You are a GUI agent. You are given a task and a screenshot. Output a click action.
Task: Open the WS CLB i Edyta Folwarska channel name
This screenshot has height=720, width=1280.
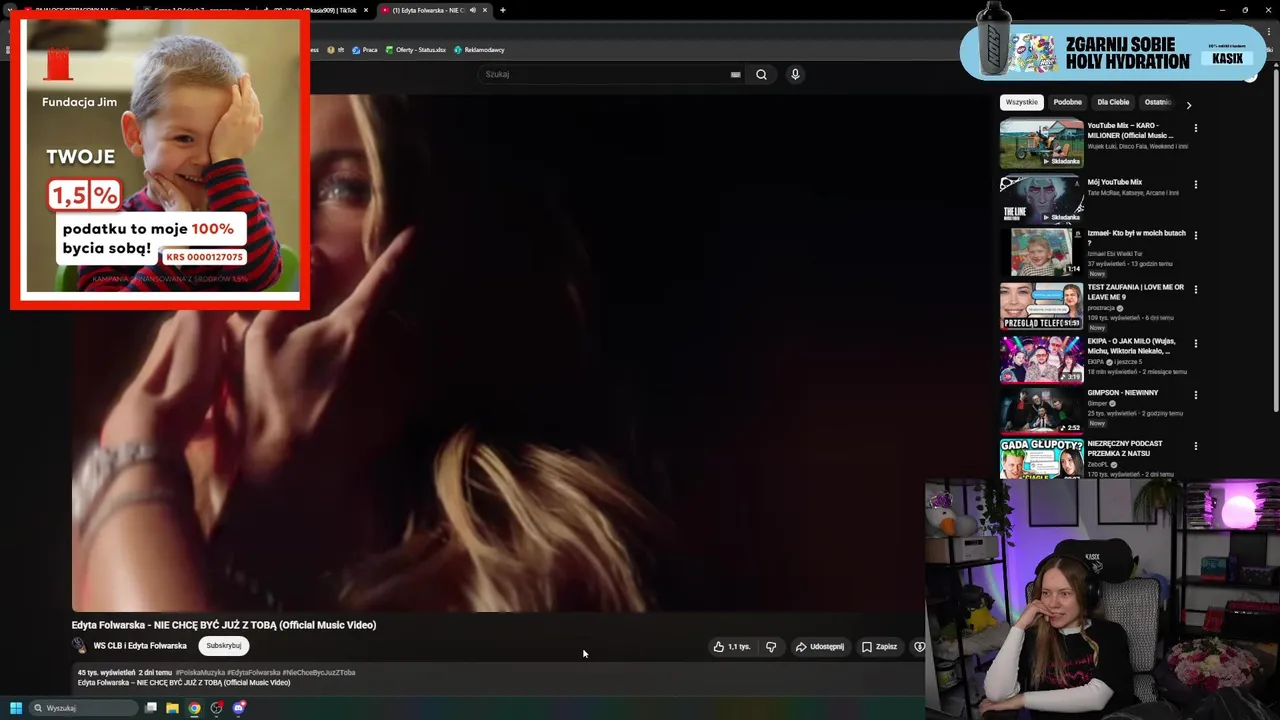(140, 646)
